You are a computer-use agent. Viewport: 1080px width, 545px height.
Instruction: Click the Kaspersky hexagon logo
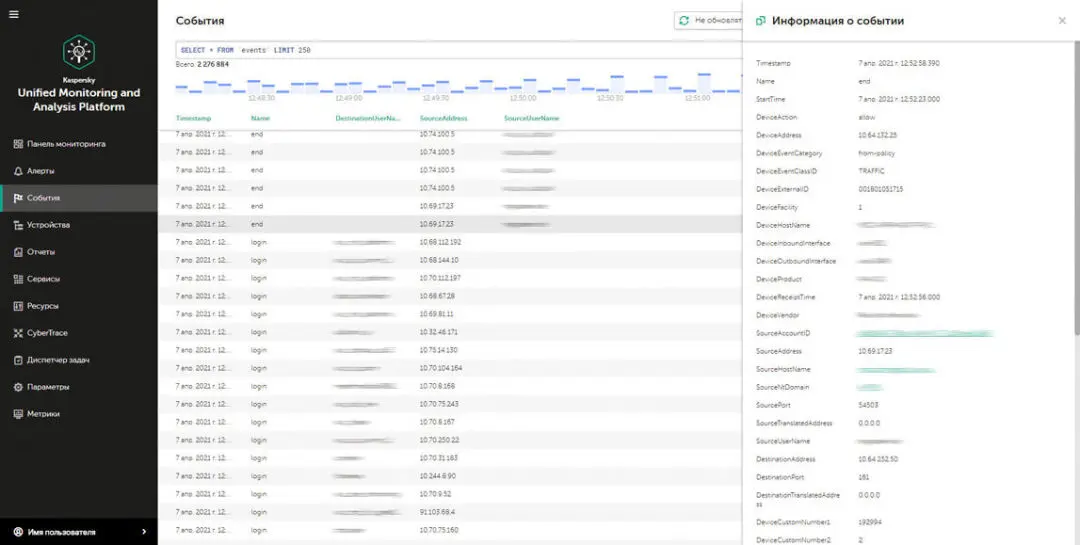click(x=79, y=52)
